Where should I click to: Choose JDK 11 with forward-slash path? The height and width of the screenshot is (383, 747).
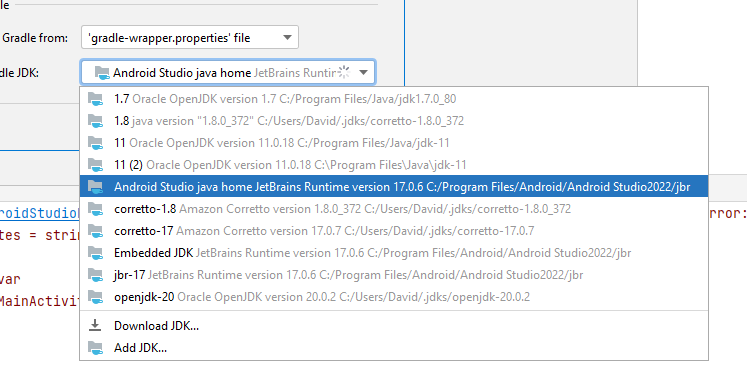(x=394, y=143)
